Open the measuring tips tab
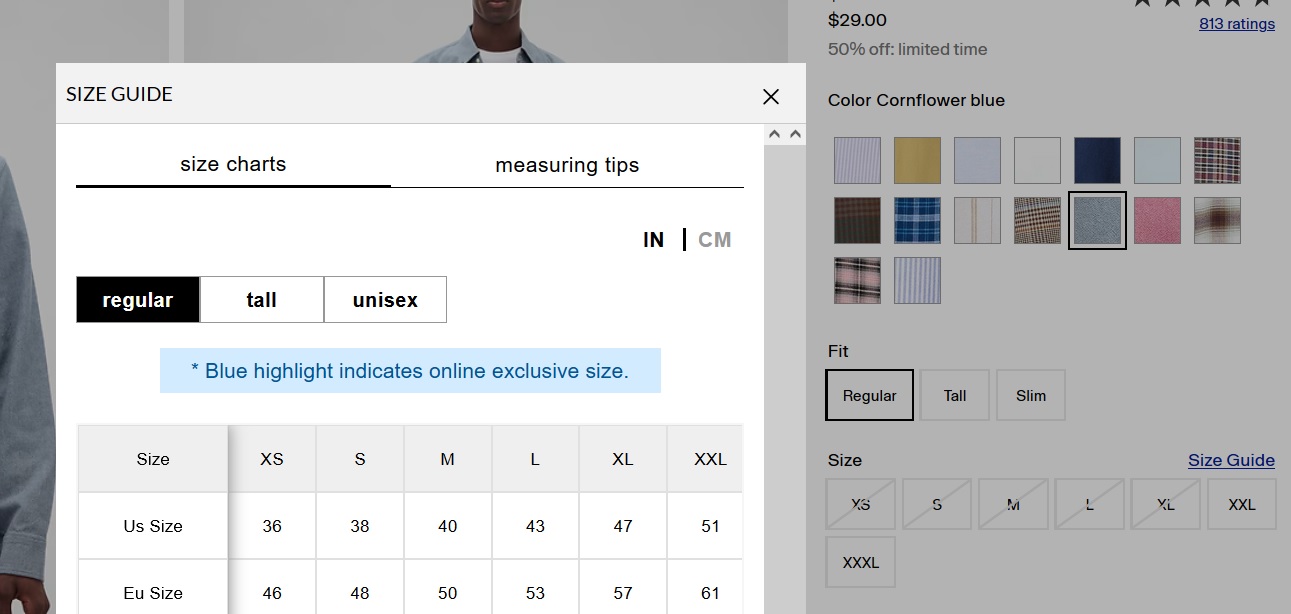 point(567,165)
